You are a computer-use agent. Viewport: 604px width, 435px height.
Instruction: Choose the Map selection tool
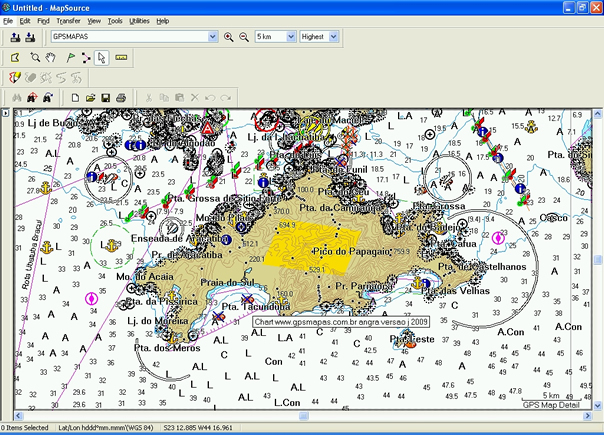[15, 57]
